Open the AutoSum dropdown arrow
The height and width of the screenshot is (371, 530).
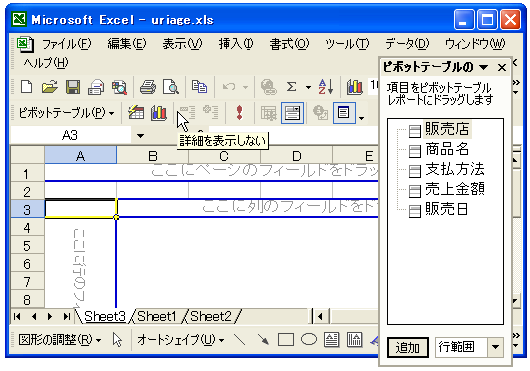point(308,87)
